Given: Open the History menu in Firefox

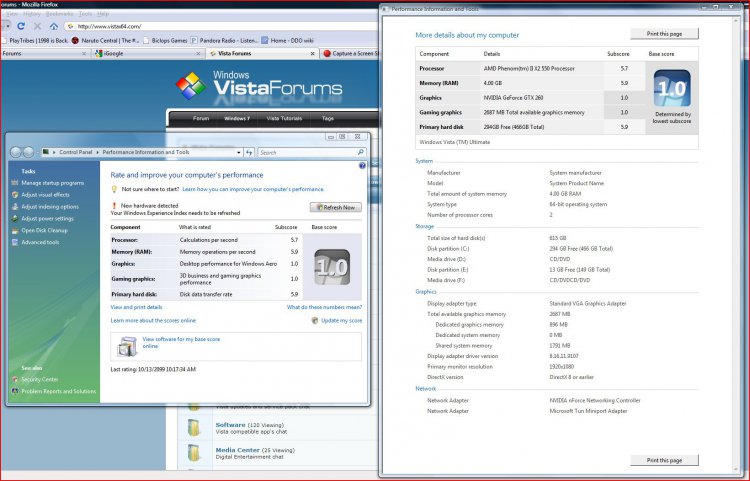Looking at the screenshot, I should coord(32,14).
